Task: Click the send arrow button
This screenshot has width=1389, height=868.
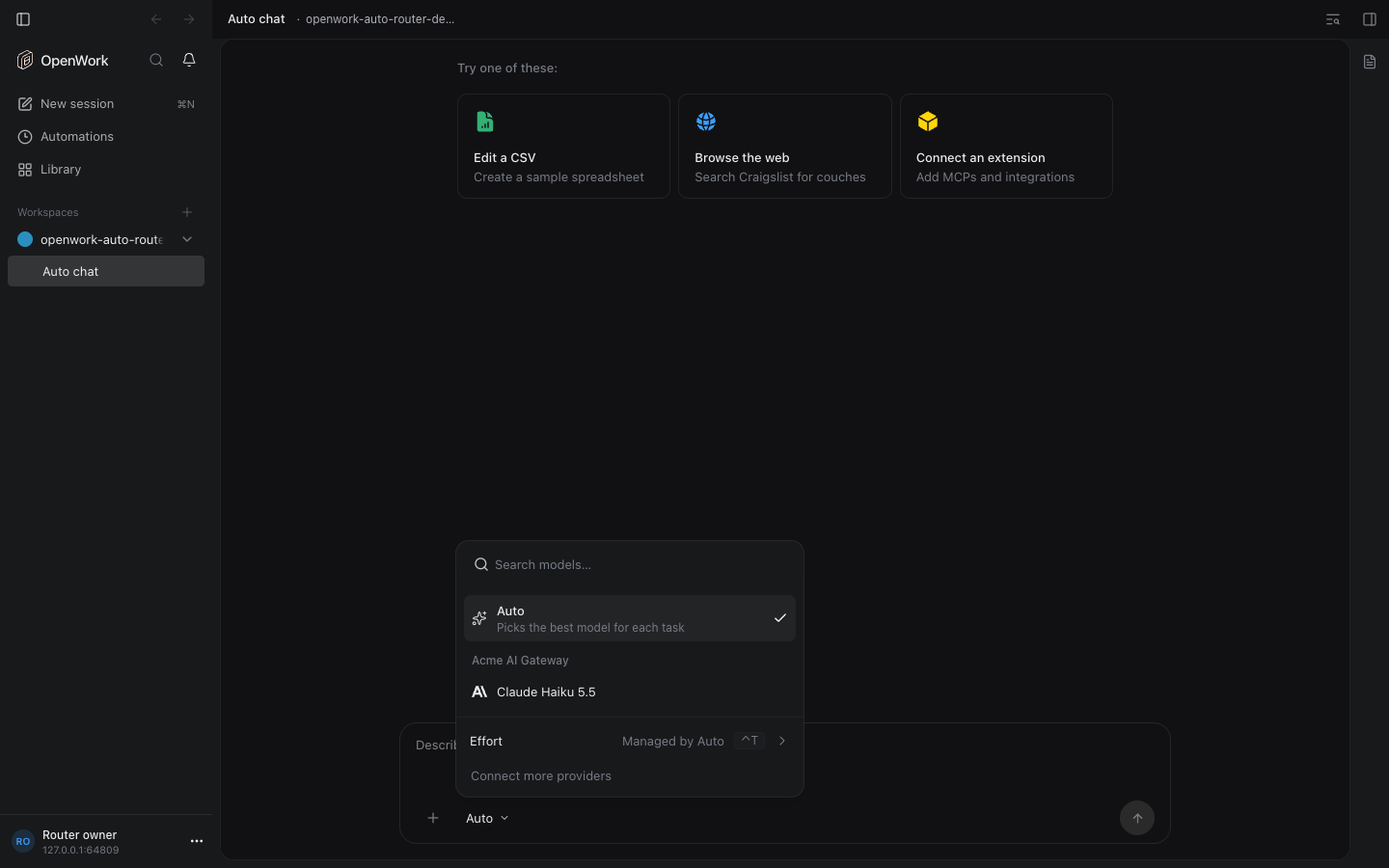Action: point(1137,818)
